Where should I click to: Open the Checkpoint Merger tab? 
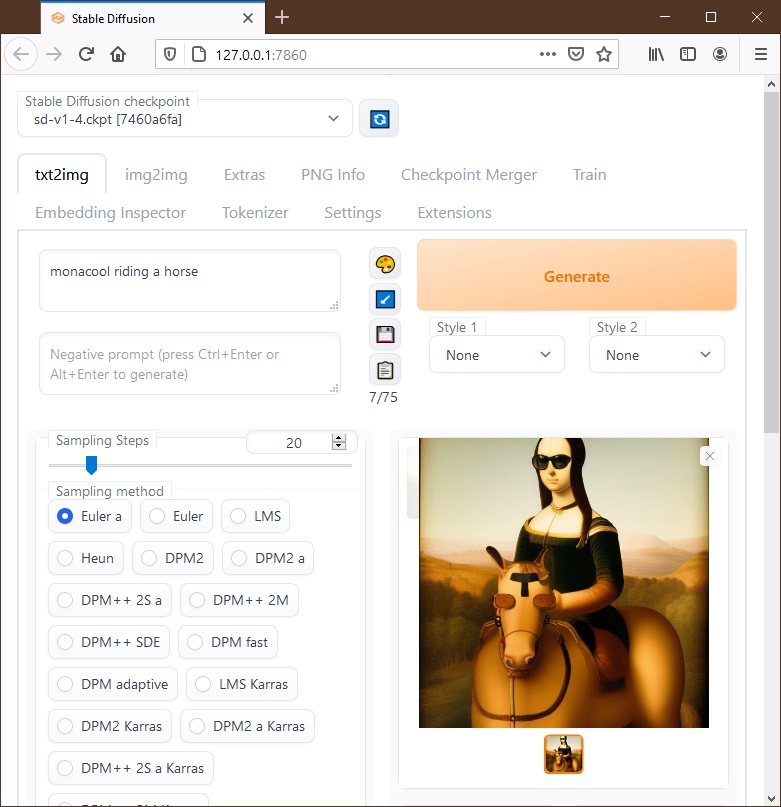point(469,174)
